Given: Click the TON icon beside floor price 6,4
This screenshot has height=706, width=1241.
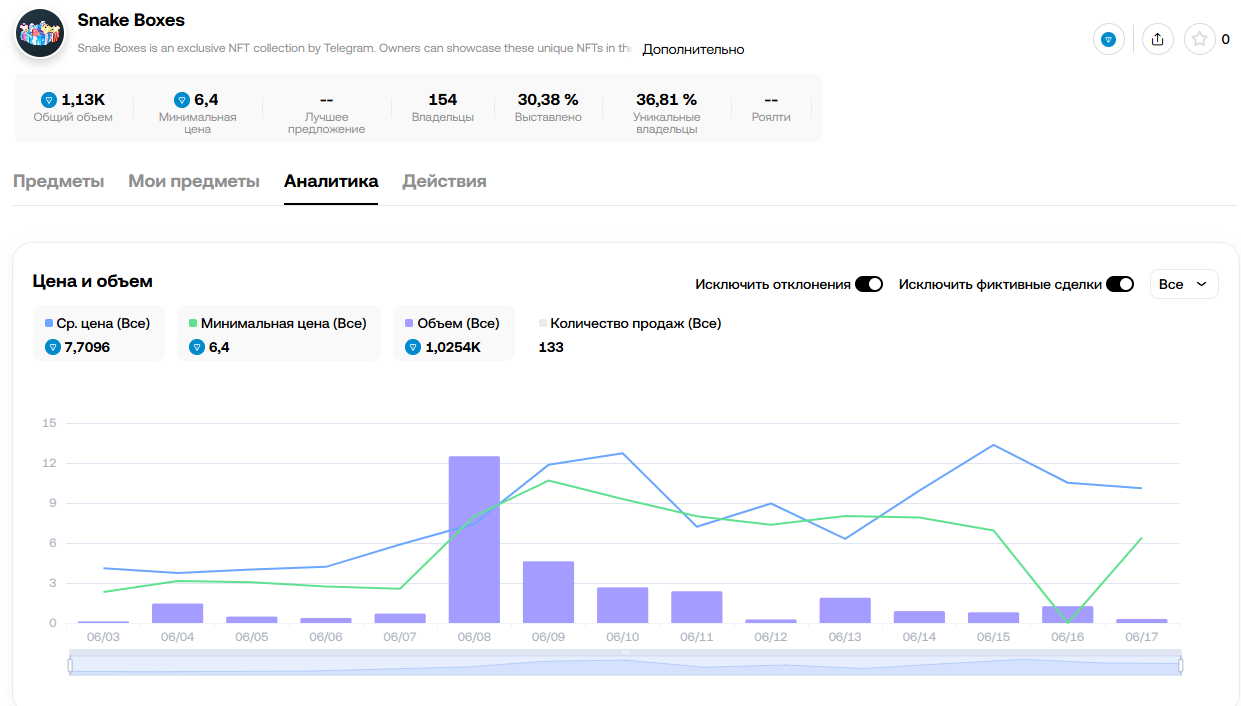Looking at the screenshot, I should [182, 99].
